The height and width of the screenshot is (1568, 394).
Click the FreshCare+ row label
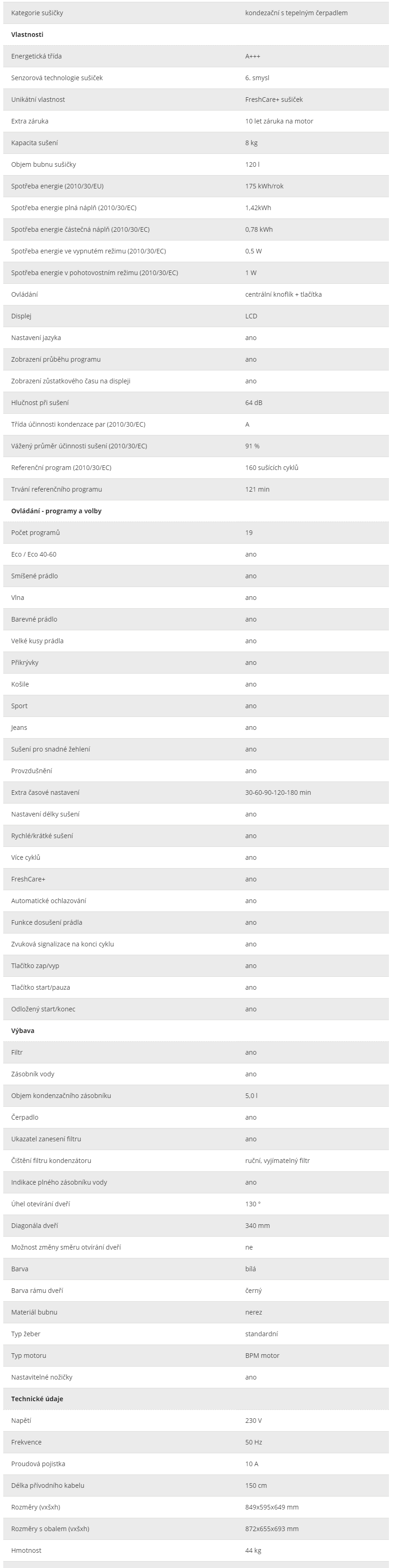pyautogui.click(x=28, y=879)
